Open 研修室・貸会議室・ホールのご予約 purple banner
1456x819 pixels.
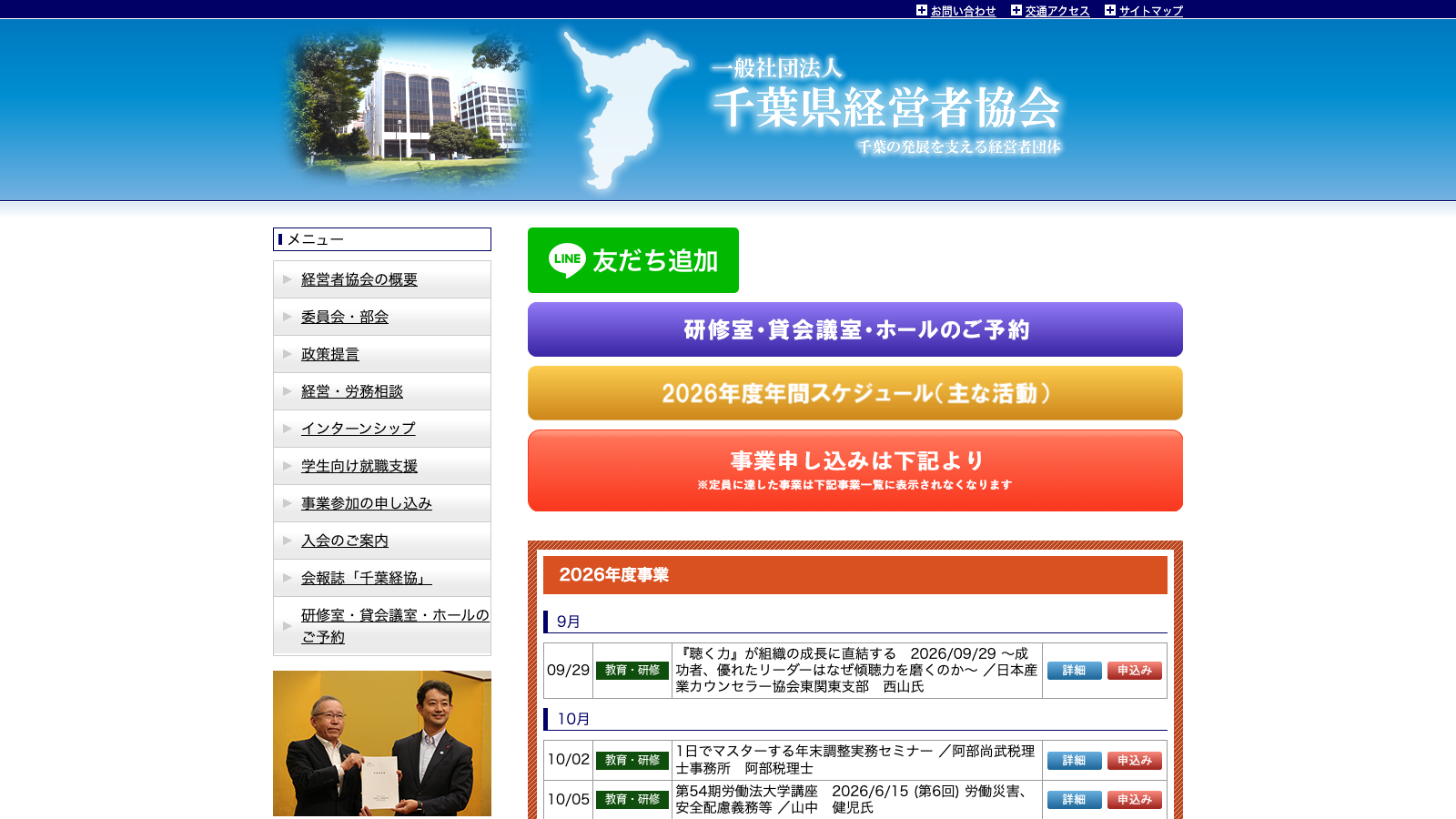click(x=855, y=329)
